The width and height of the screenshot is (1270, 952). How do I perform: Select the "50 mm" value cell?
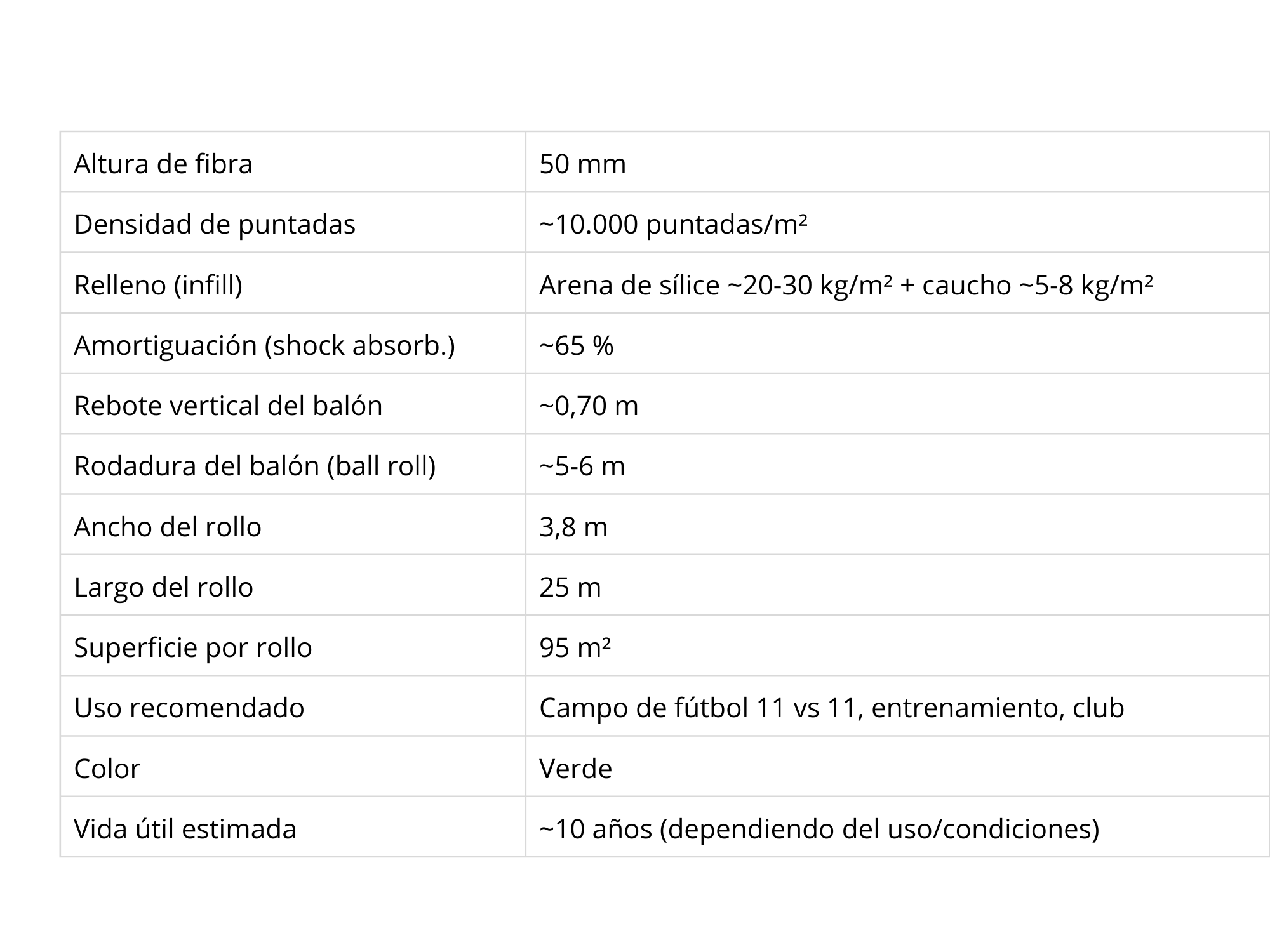point(582,164)
